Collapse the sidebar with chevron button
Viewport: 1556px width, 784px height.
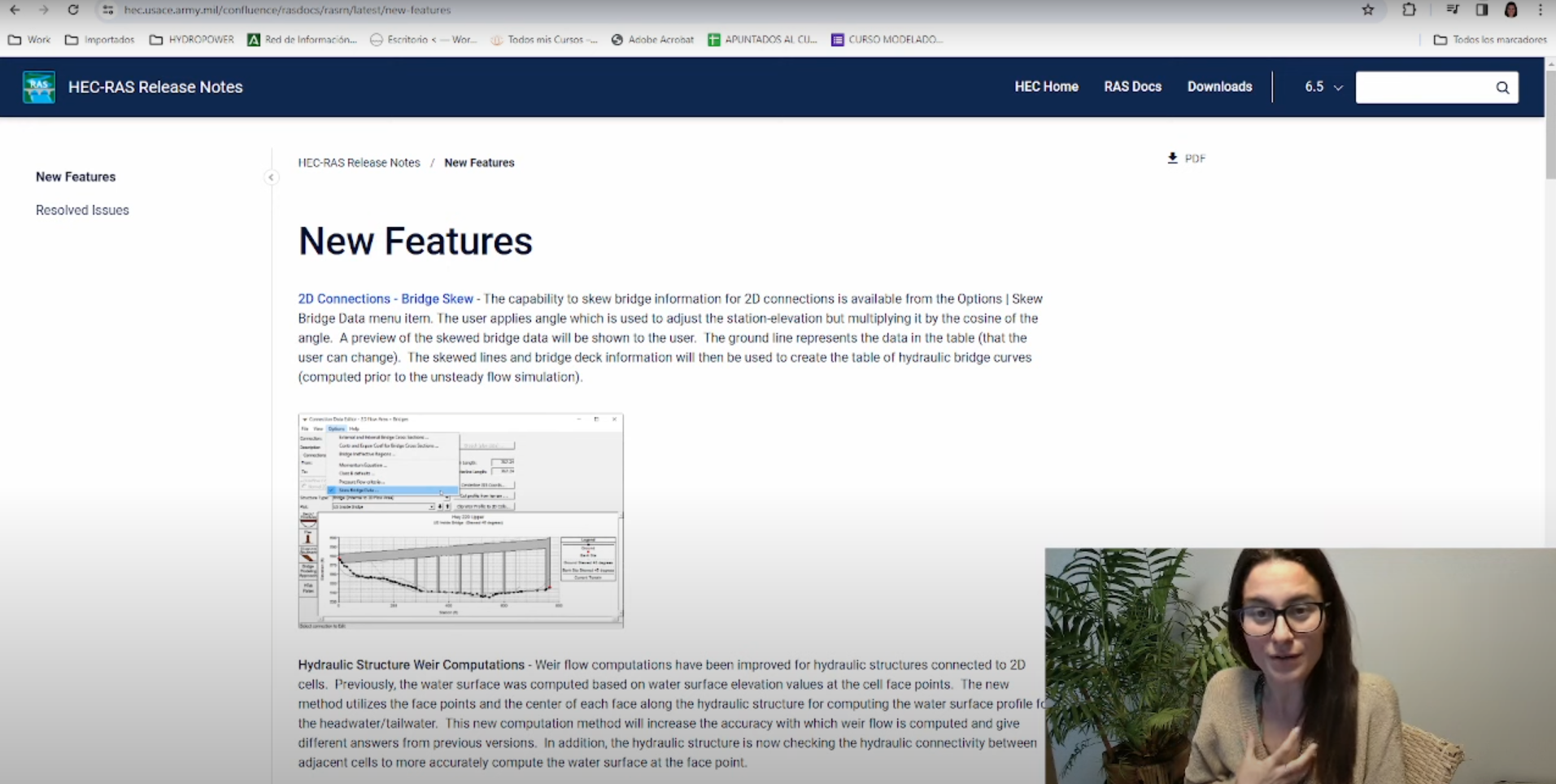click(x=271, y=177)
